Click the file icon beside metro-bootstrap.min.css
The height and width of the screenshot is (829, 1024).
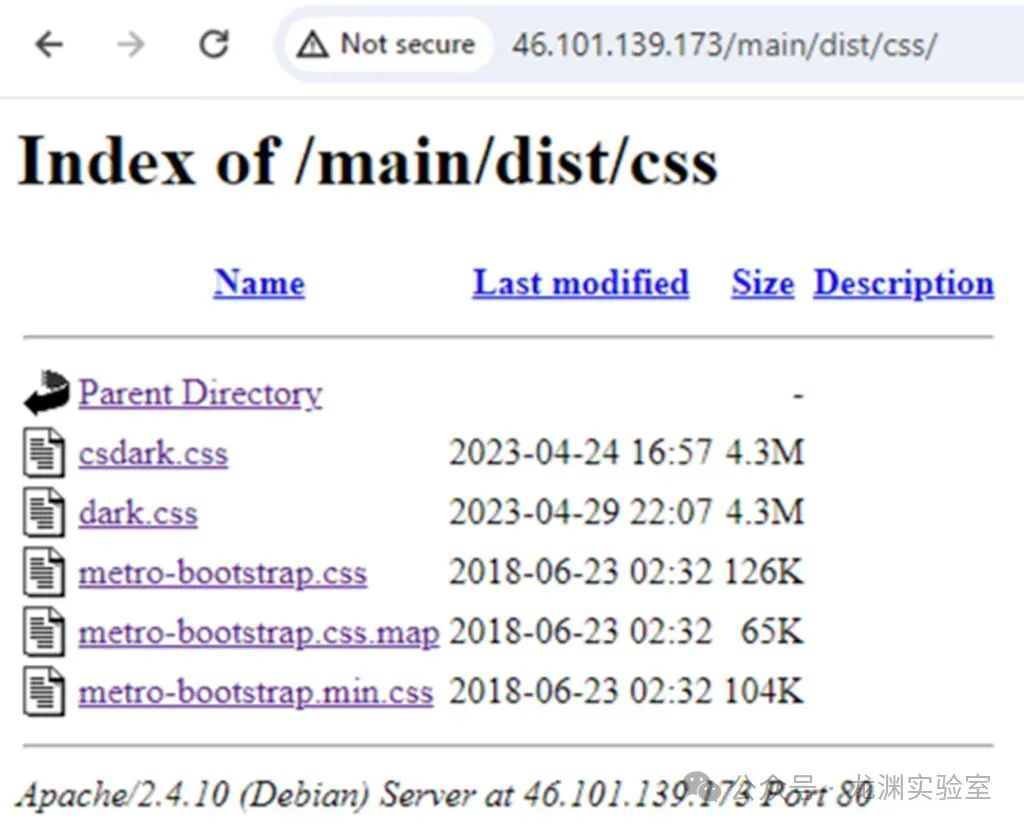tap(44, 692)
